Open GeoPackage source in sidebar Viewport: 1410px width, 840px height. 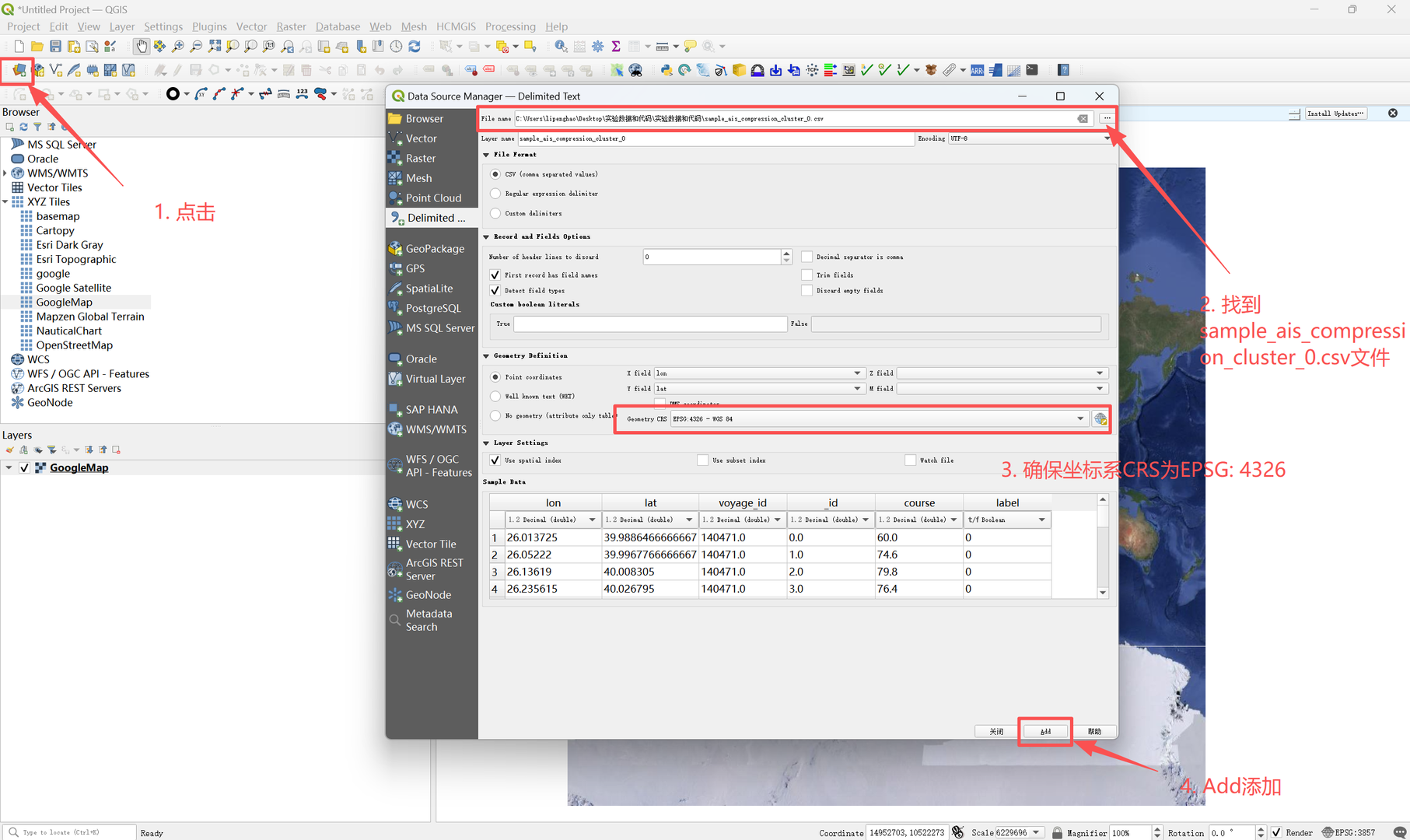coord(434,249)
